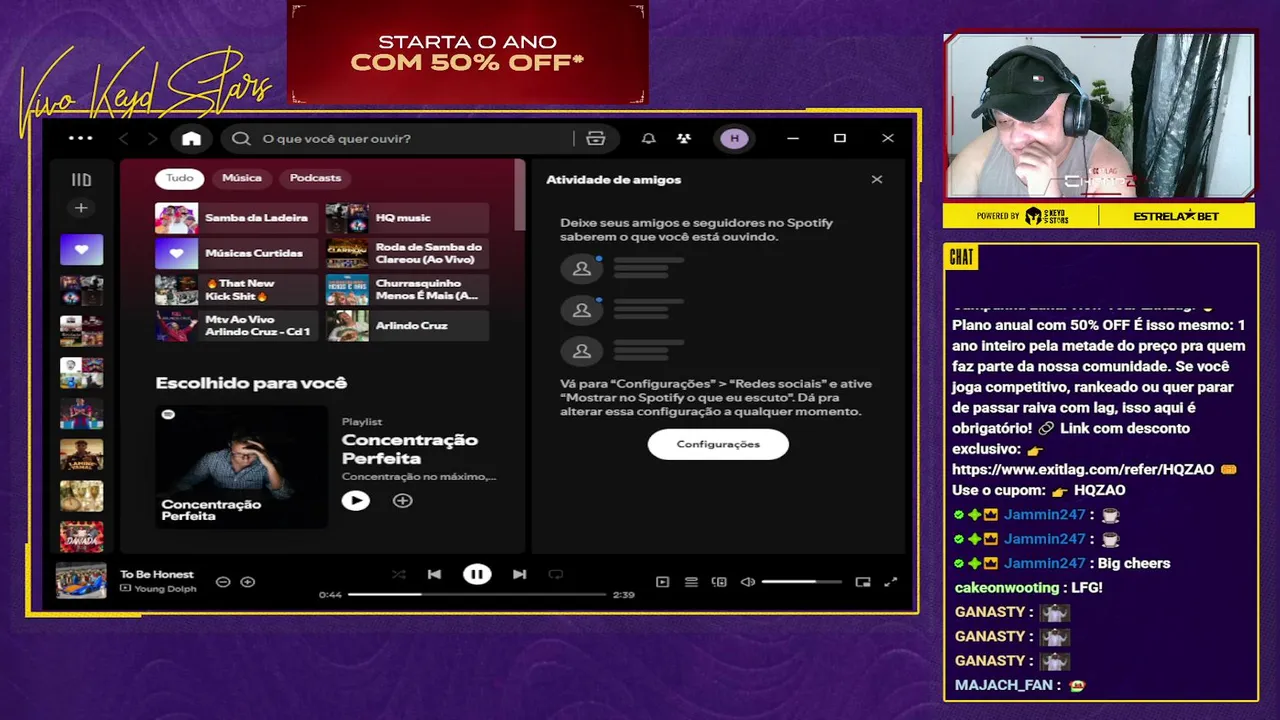Open Músicas Curtidas shortcut

(x=236, y=254)
